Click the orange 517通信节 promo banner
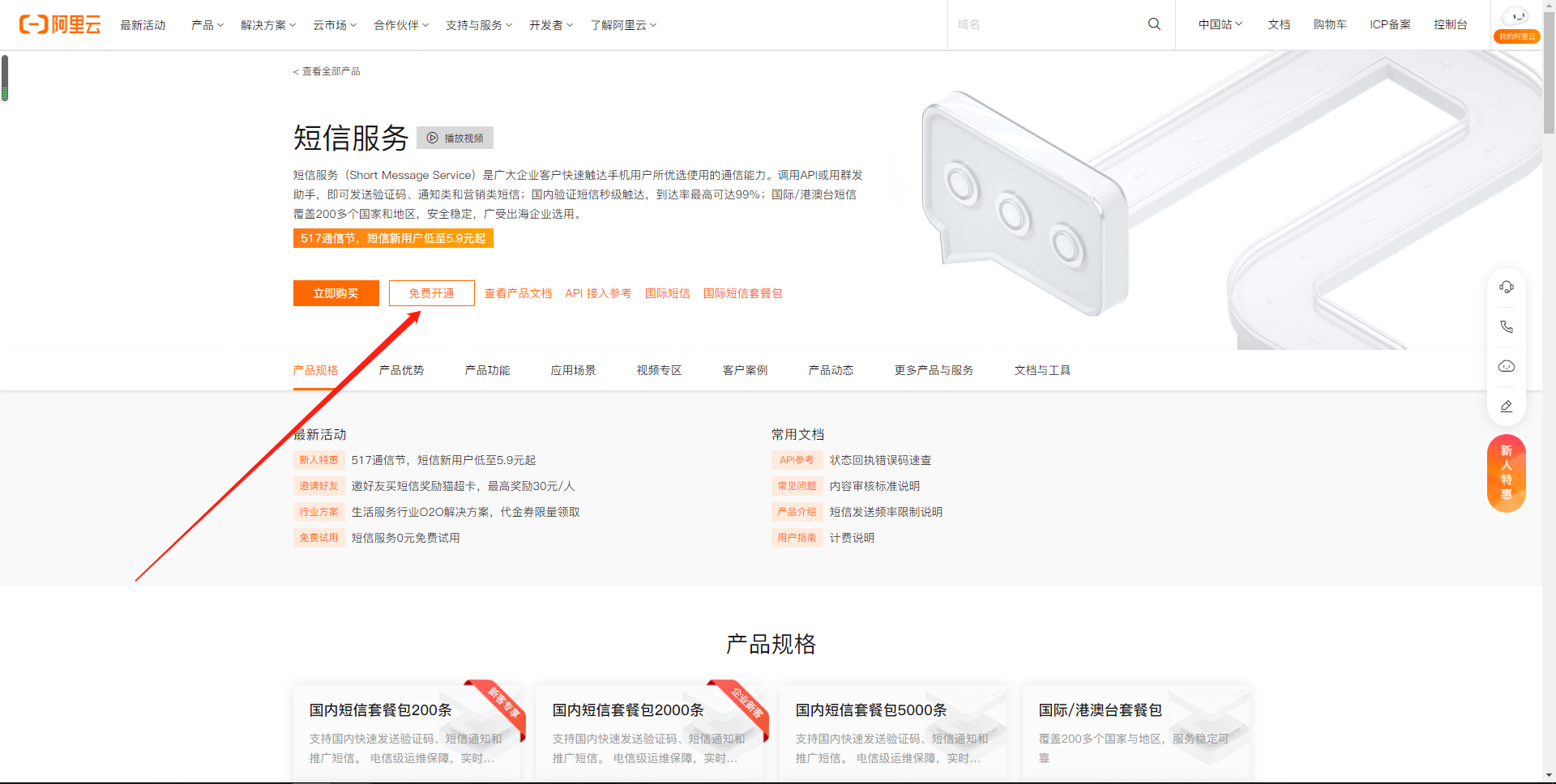Viewport: 1556px width, 784px height. pos(393,238)
